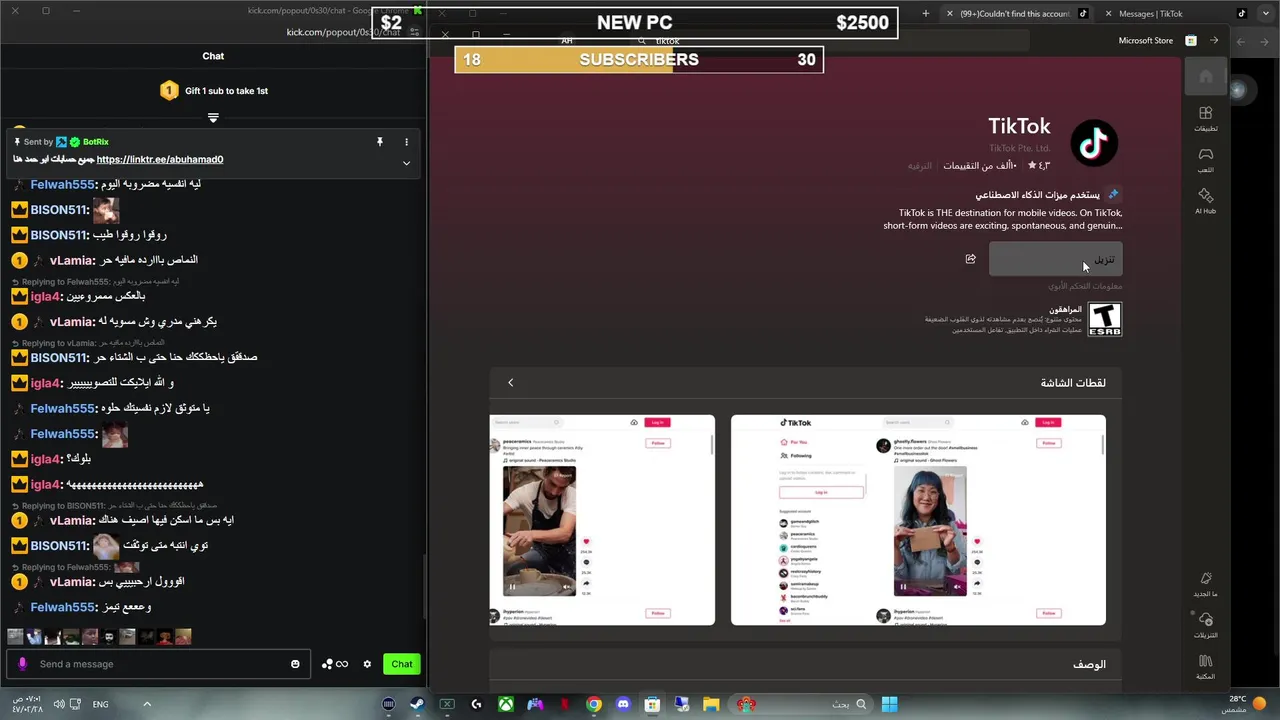Click the الوصف description heading
1280x720 pixels.
click(x=1089, y=665)
